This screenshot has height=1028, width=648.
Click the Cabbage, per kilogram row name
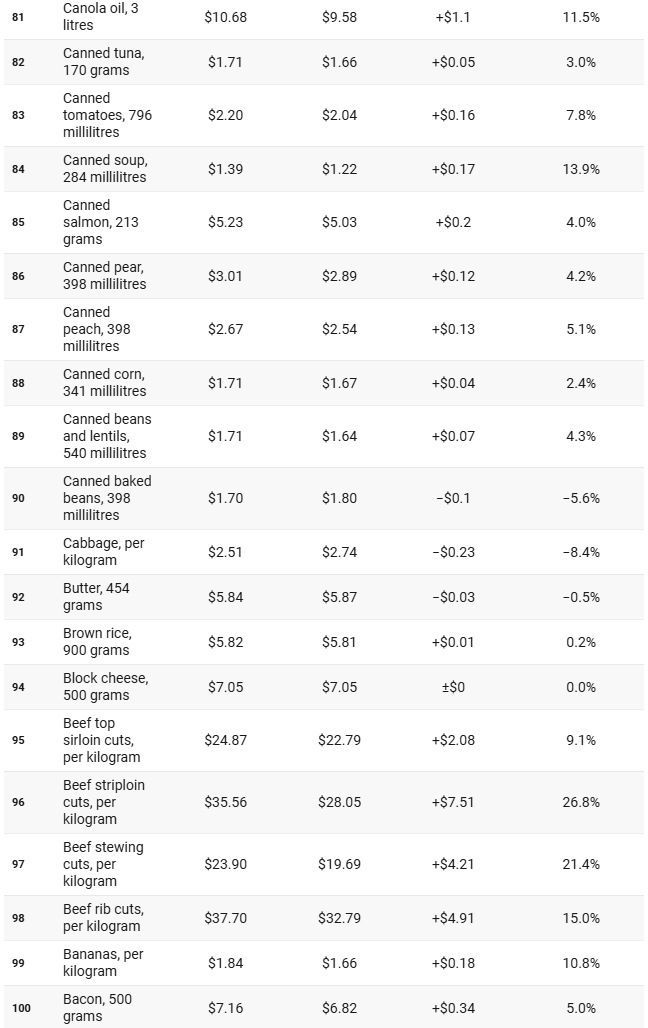point(104,552)
